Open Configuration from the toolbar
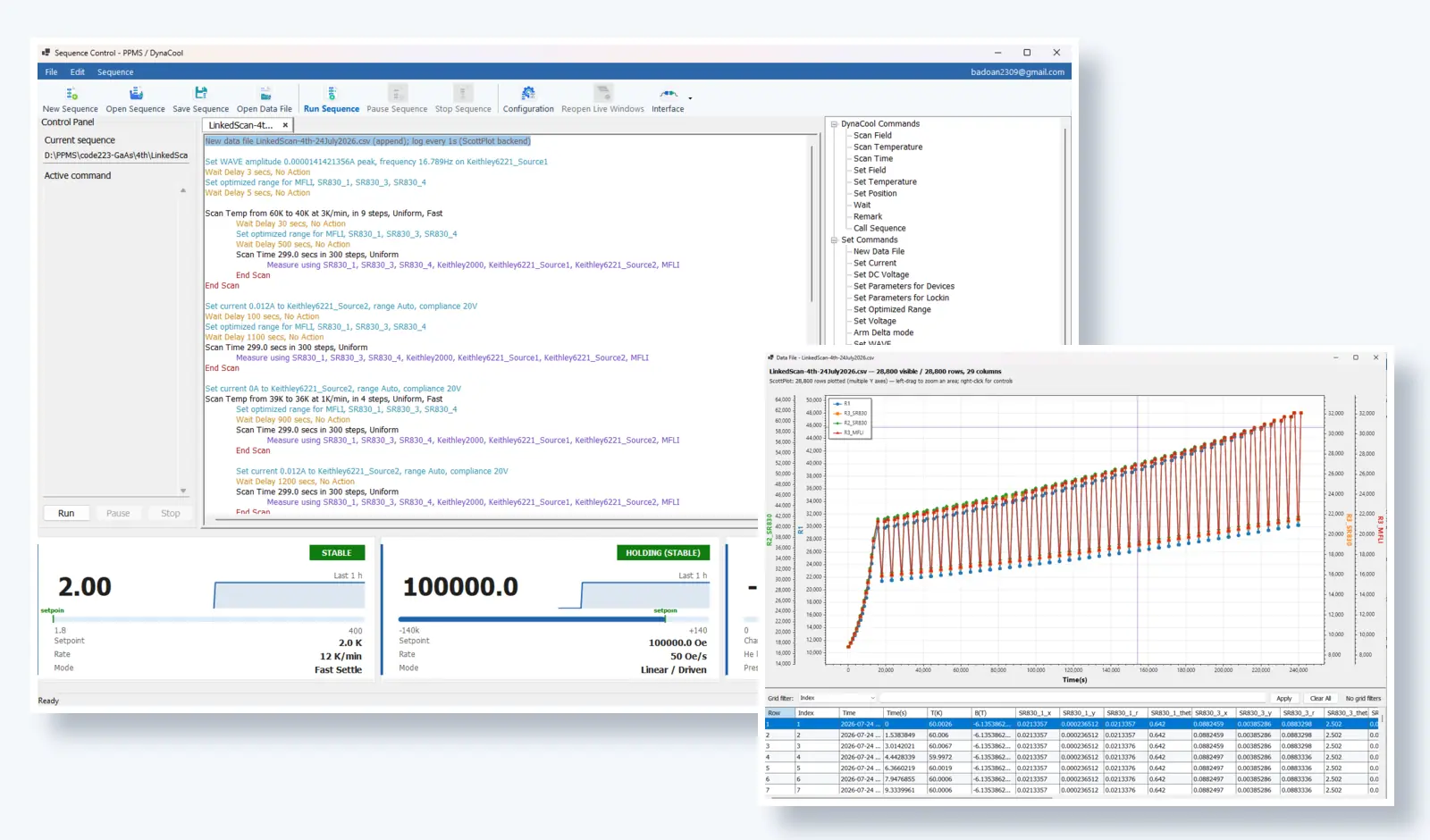1430x840 pixels. coord(528,94)
